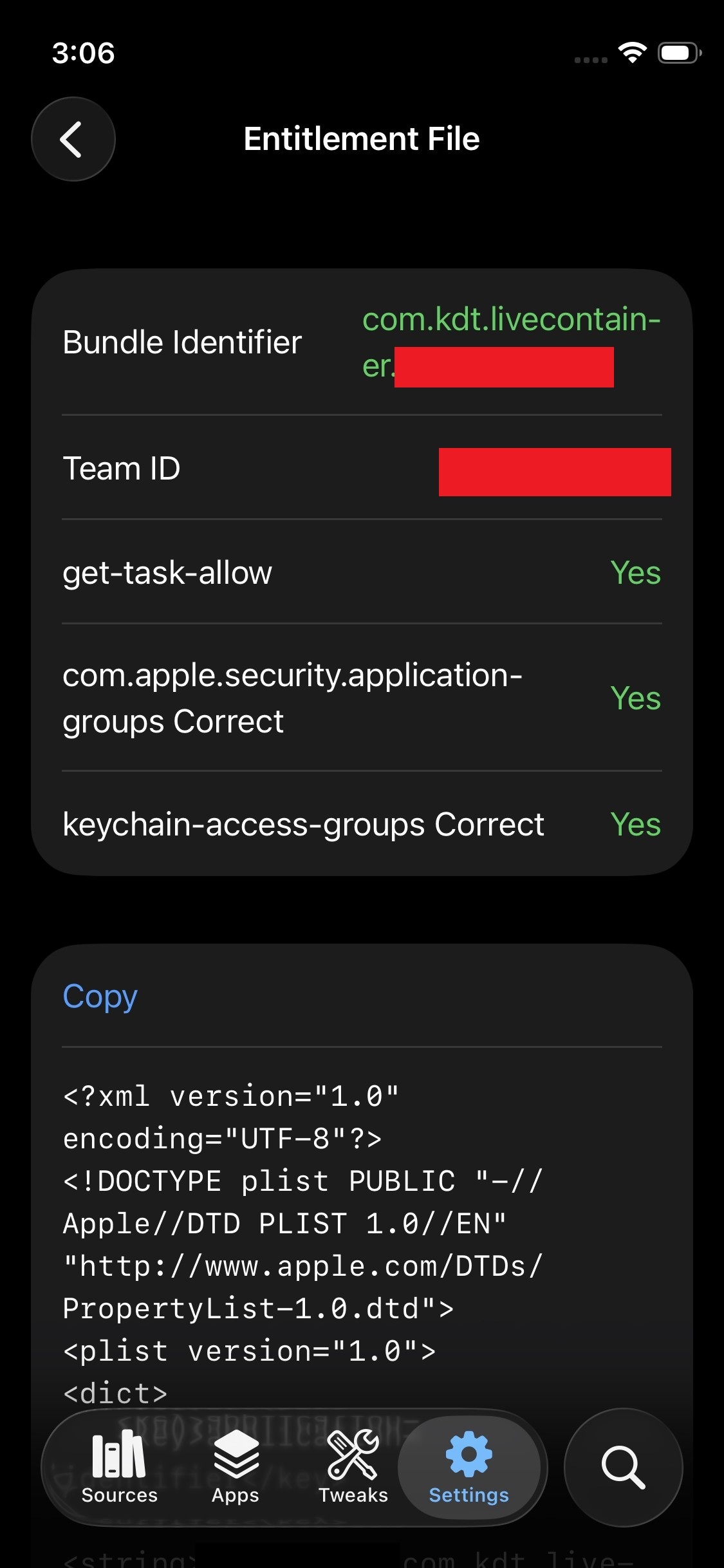Tap the Entitlement File title
Screen dimensions: 724x1568
tap(362, 138)
